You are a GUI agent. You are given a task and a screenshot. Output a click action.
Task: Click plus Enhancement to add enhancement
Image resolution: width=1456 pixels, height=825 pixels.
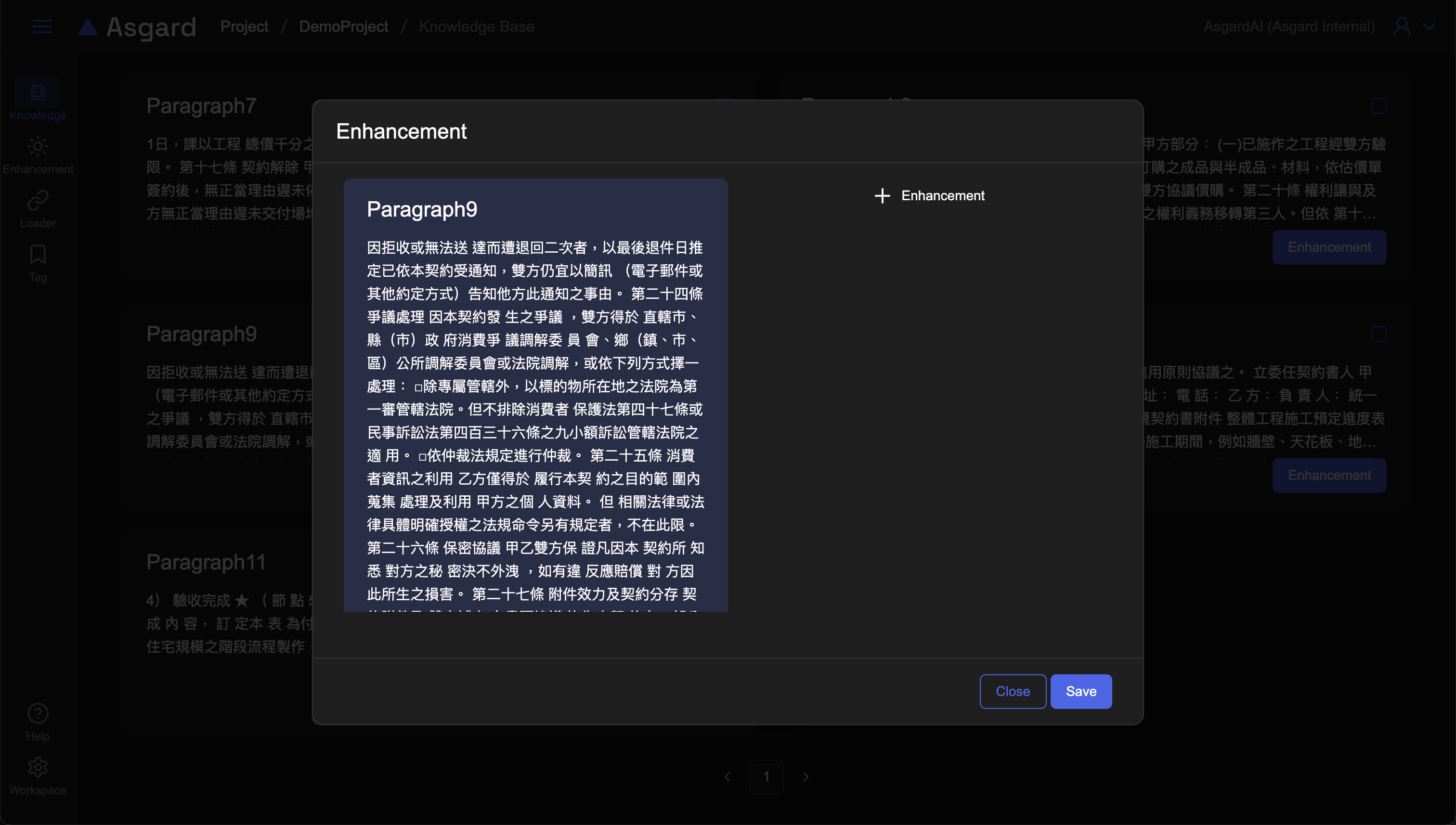click(x=929, y=195)
